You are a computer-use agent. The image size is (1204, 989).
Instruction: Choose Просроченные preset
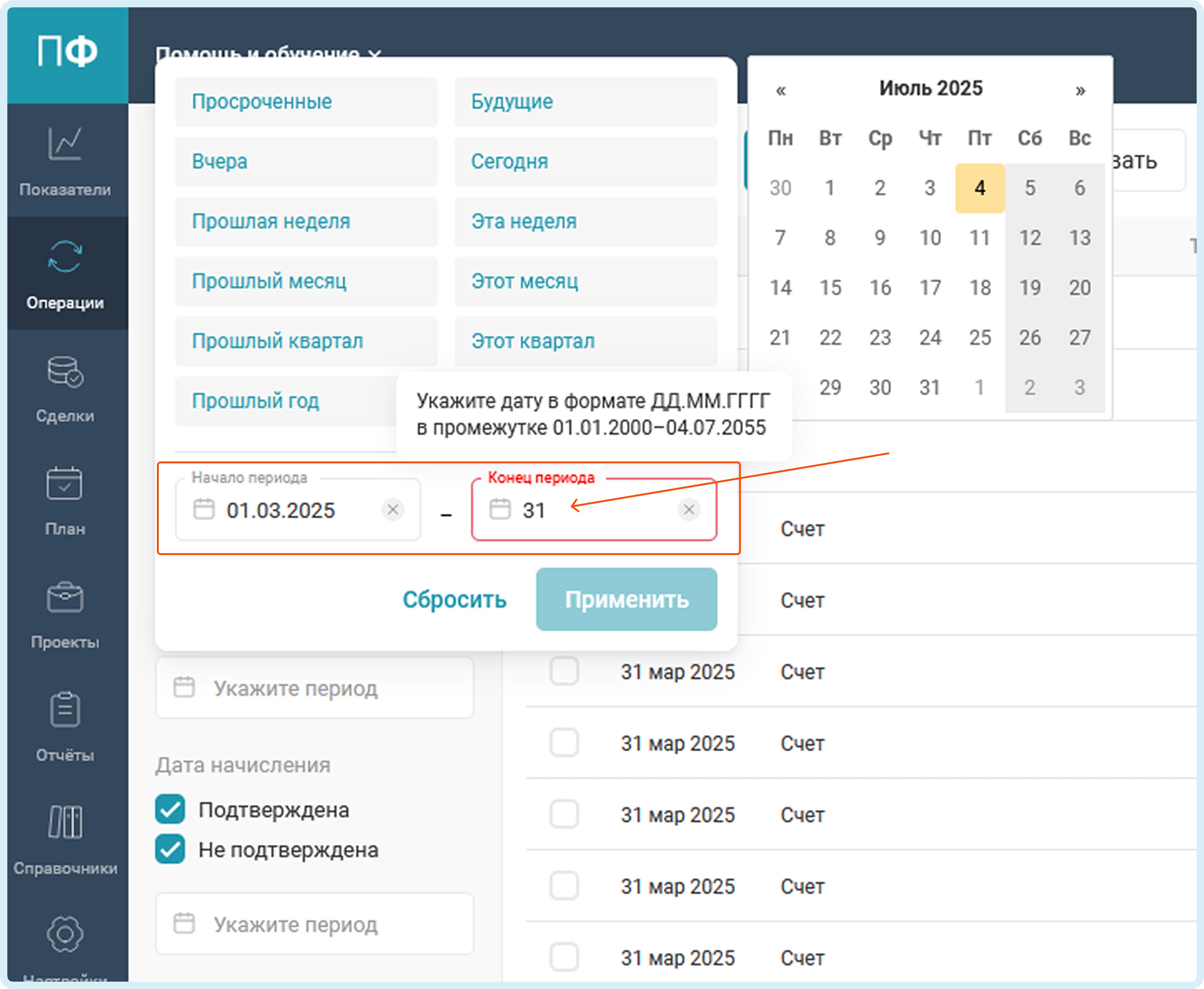(x=307, y=102)
